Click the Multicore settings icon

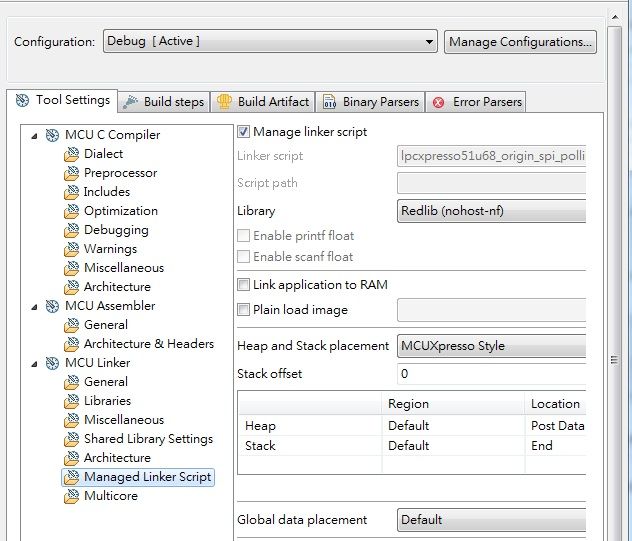click(71, 496)
